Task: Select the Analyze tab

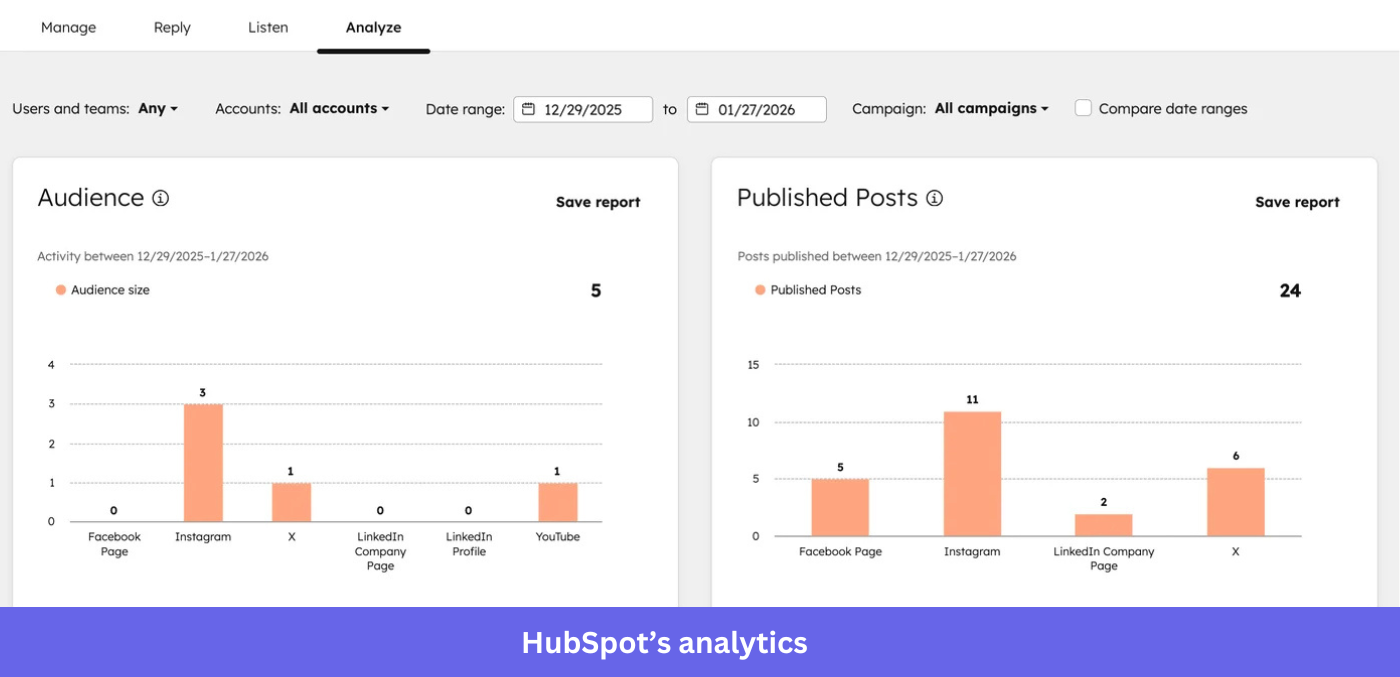Action: [373, 27]
